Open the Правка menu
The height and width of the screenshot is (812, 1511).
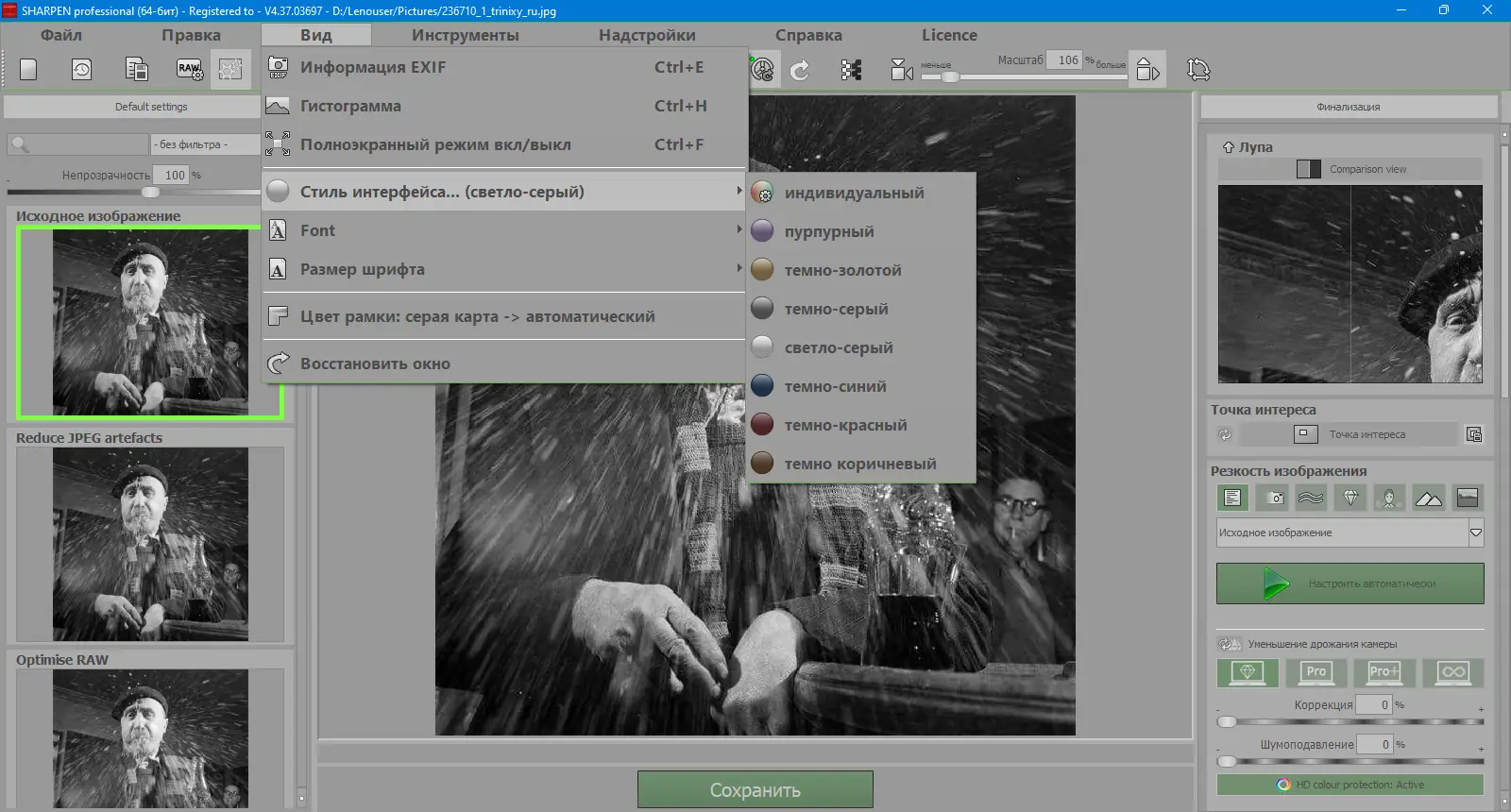[191, 35]
